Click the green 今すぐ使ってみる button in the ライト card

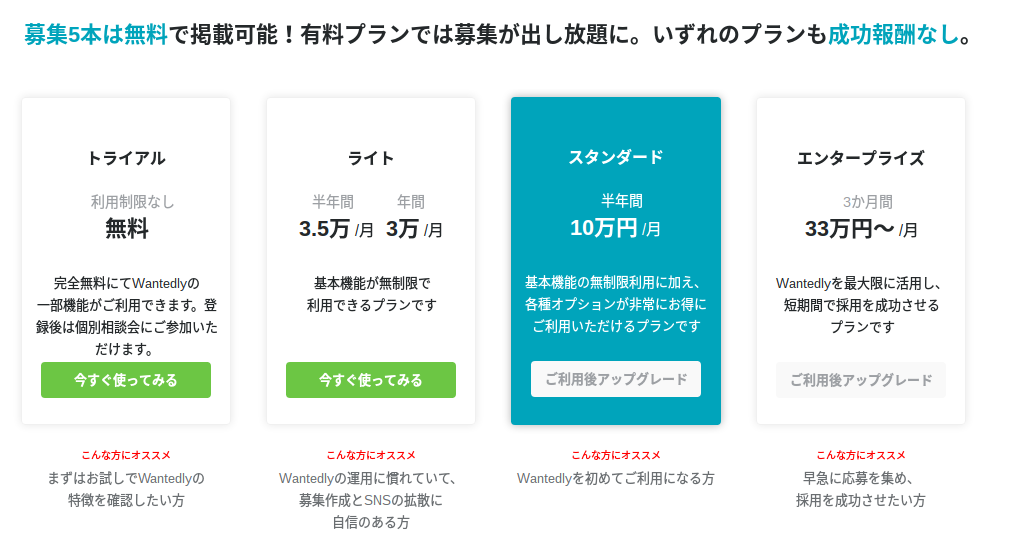tap(371, 380)
